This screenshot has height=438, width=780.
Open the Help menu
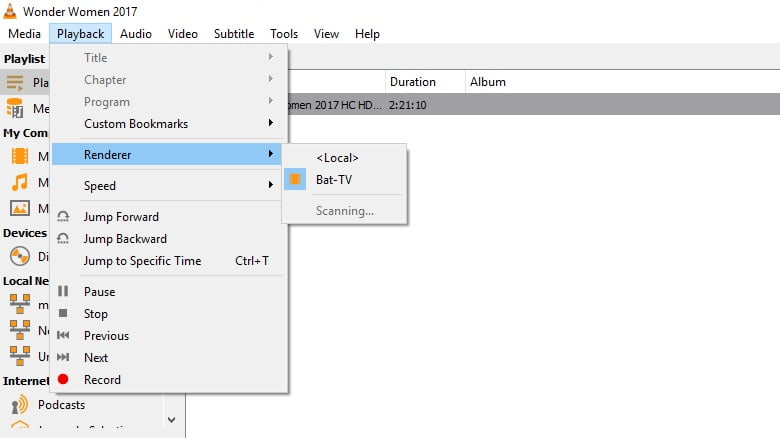(x=367, y=34)
